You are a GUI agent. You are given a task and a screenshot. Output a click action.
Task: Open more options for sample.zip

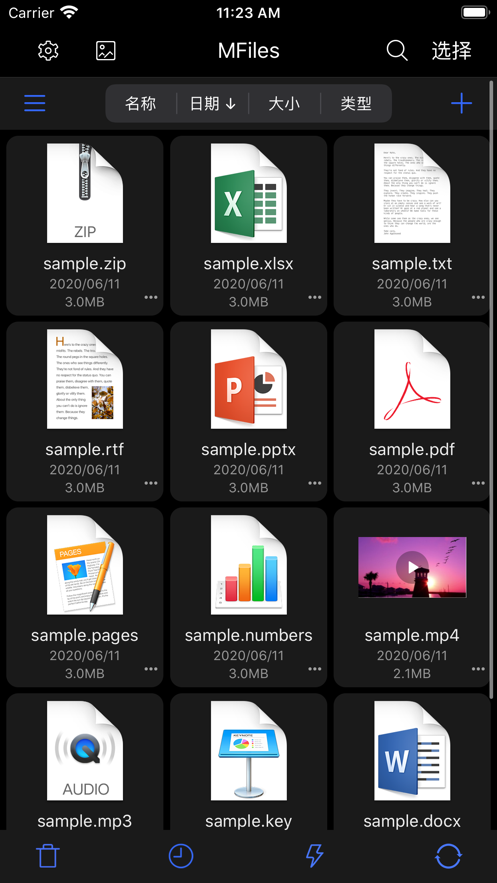(x=151, y=297)
